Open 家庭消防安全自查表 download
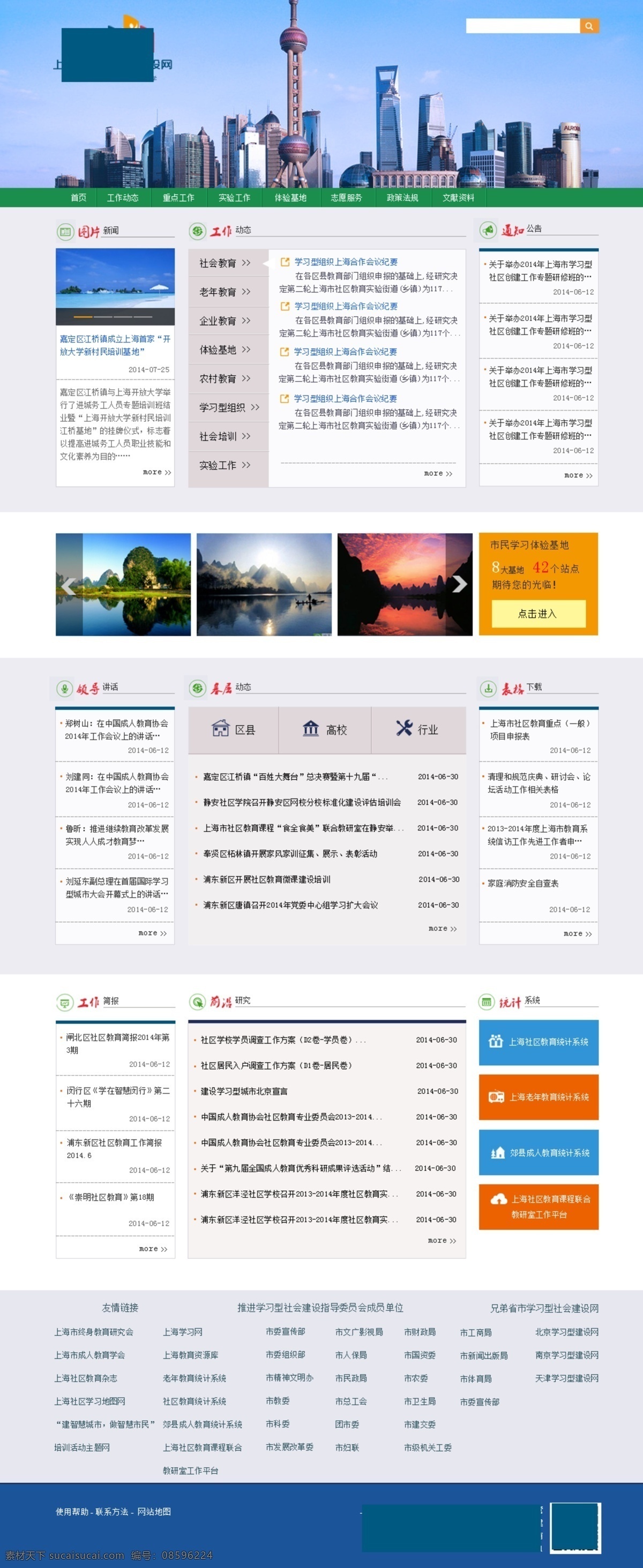Image resolution: width=643 pixels, height=1568 pixels. (x=522, y=883)
